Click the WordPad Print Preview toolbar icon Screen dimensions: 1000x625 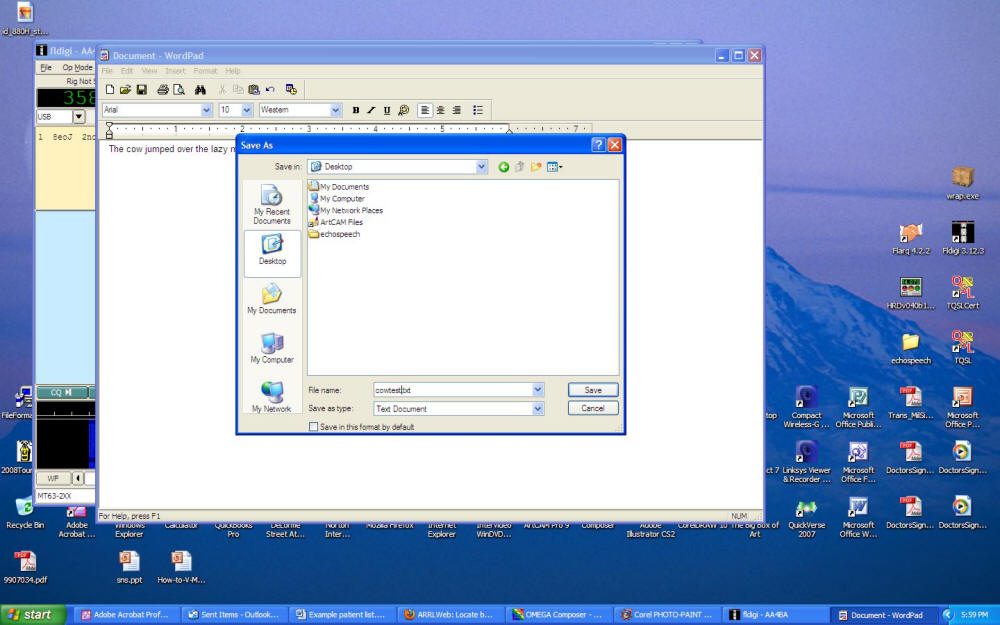coord(179,90)
